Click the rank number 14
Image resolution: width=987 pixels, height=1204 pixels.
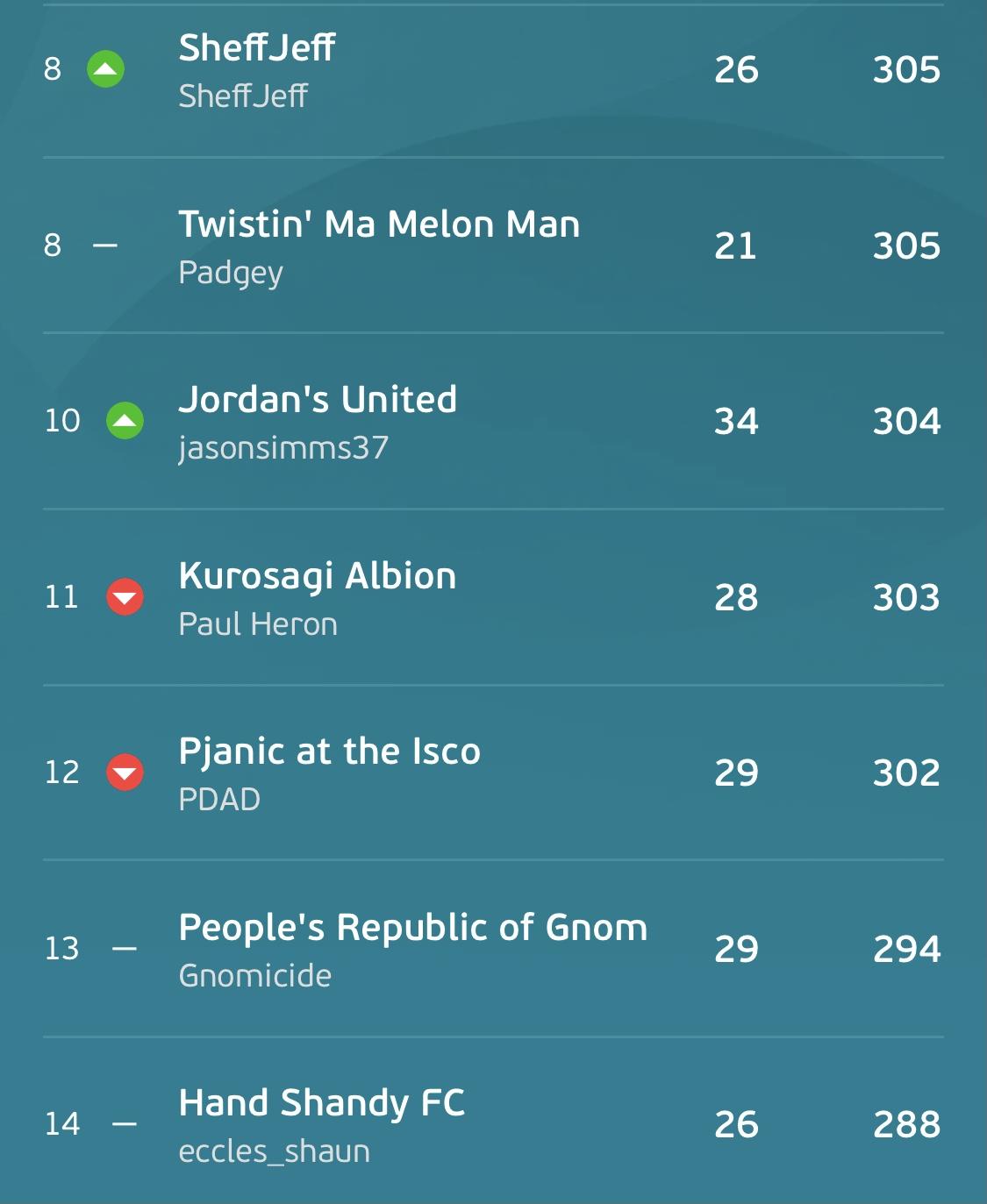tap(62, 1124)
